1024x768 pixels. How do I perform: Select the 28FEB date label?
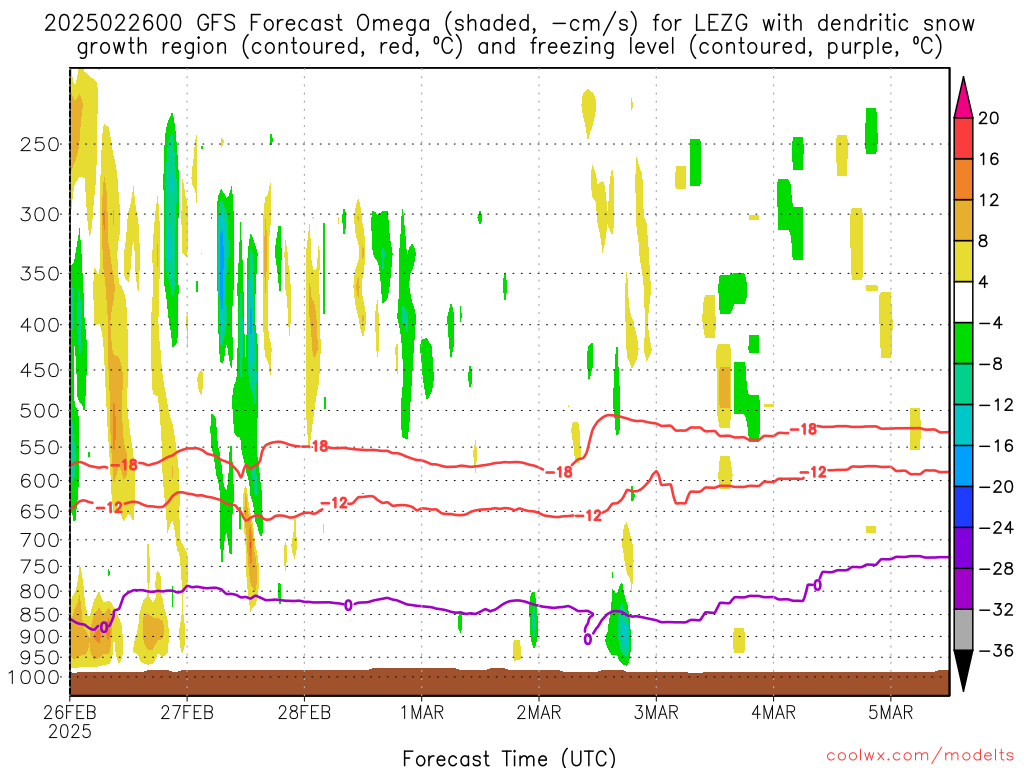click(304, 712)
